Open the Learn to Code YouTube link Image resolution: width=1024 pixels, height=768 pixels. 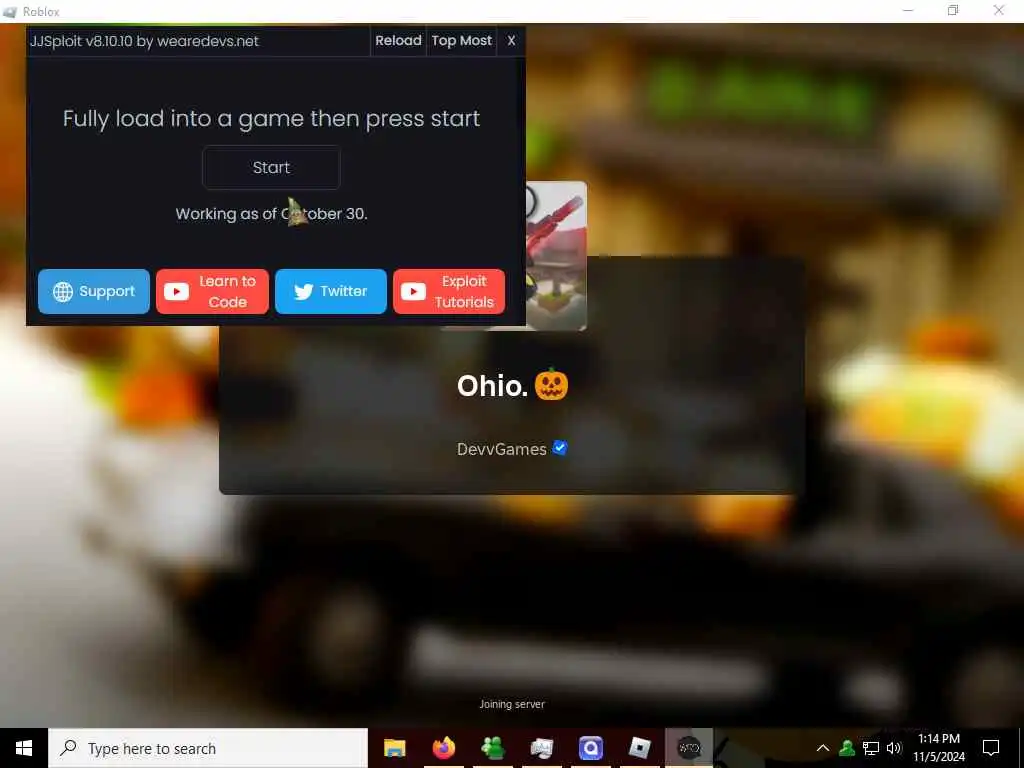pos(212,291)
